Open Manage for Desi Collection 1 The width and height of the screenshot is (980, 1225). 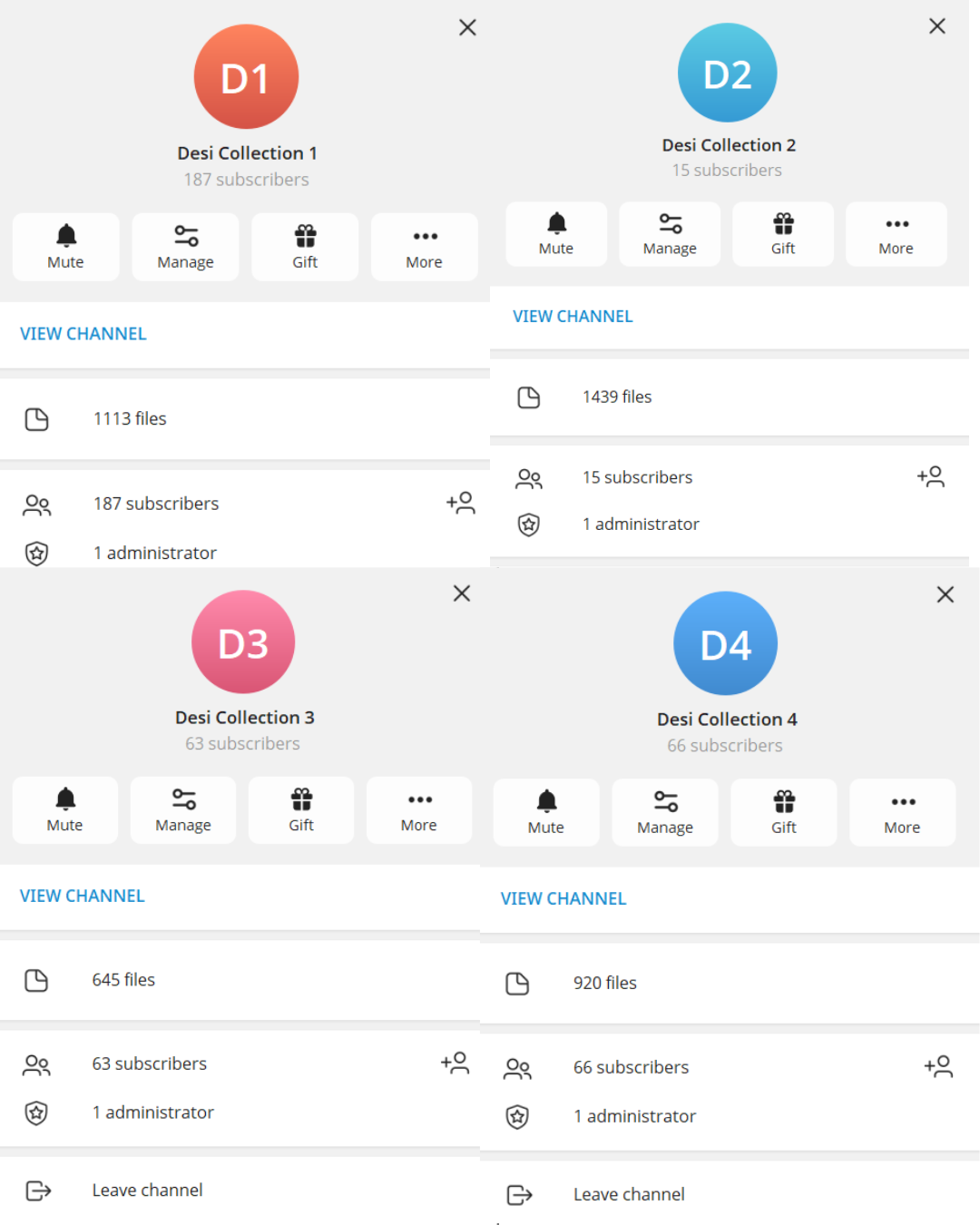tap(185, 247)
